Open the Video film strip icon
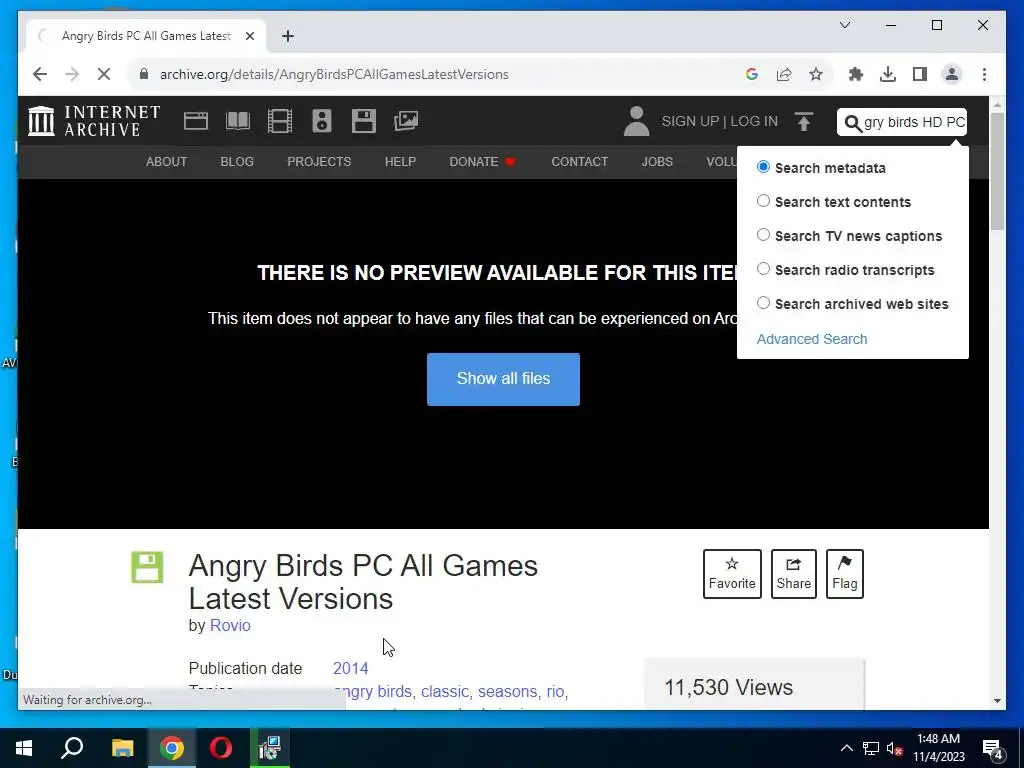Image resolution: width=1024 pixels, height=768 pixels. point(280,121)
